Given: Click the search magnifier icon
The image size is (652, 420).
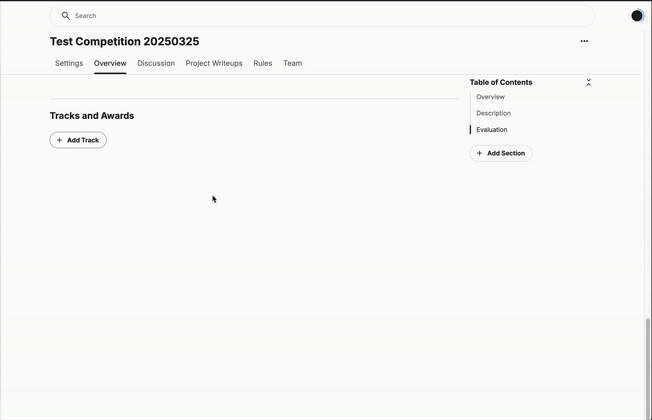Looking at the screenshot, I should [x=65, y=16].
